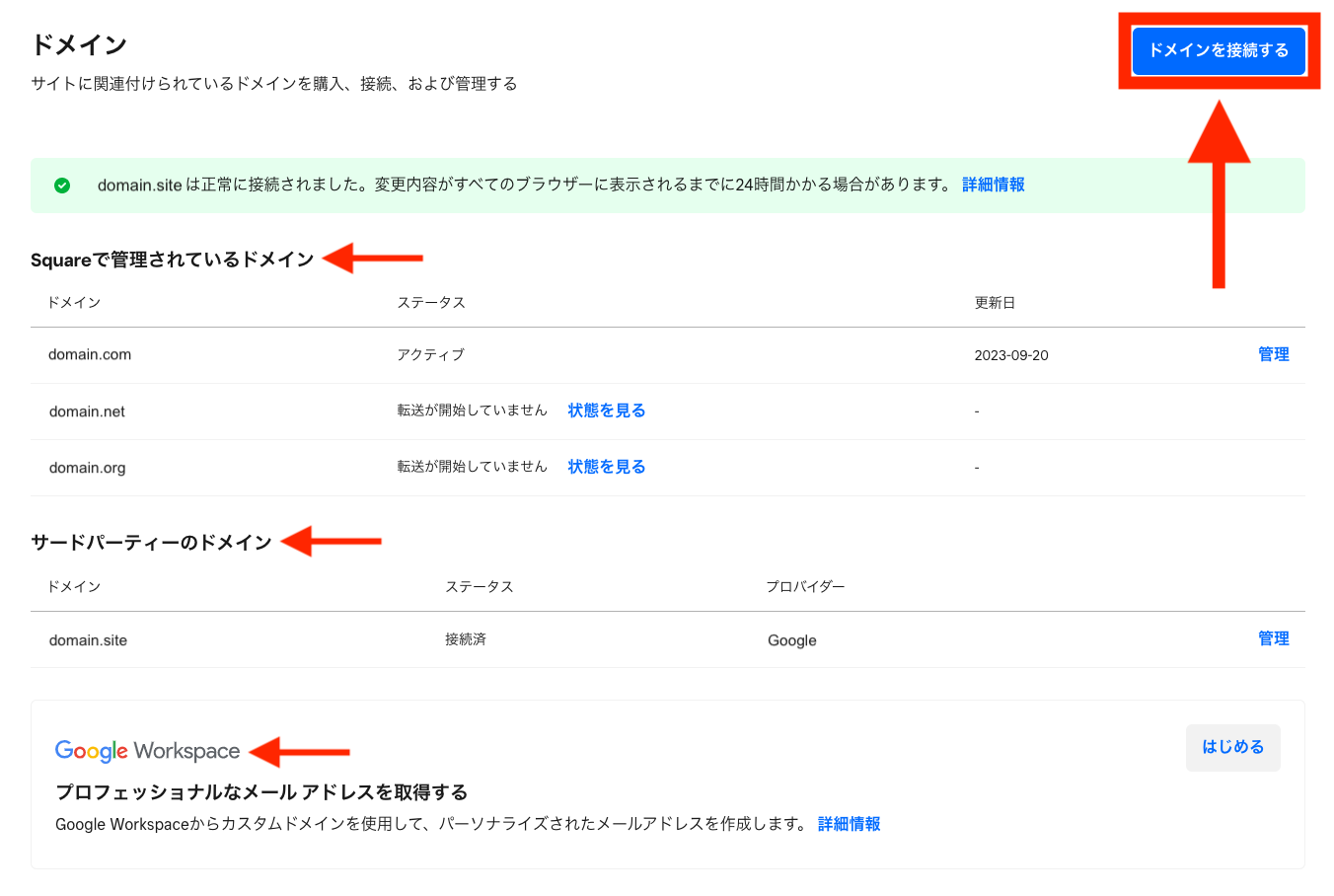This screenshot has width=1334, height=896.
Task: Click ステータス header in third-party domains table
Action: point(479,587)
